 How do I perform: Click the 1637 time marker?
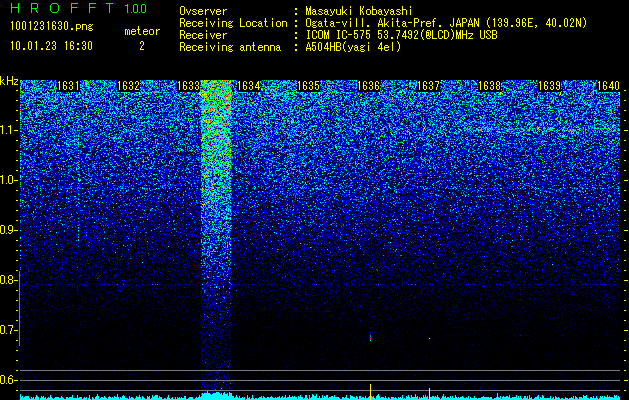pos(428,86)
